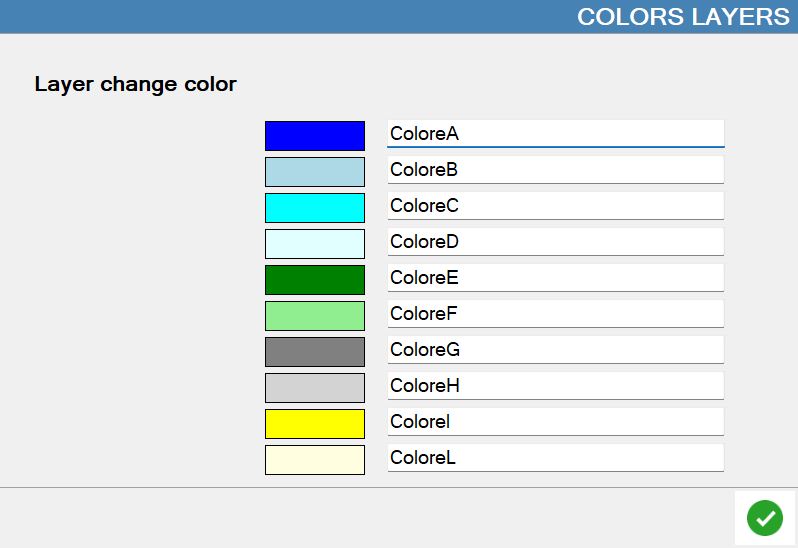Pick the yellow ColoreI color swatch
This screenshot has height=548, width=798.
tap(315, 424)
